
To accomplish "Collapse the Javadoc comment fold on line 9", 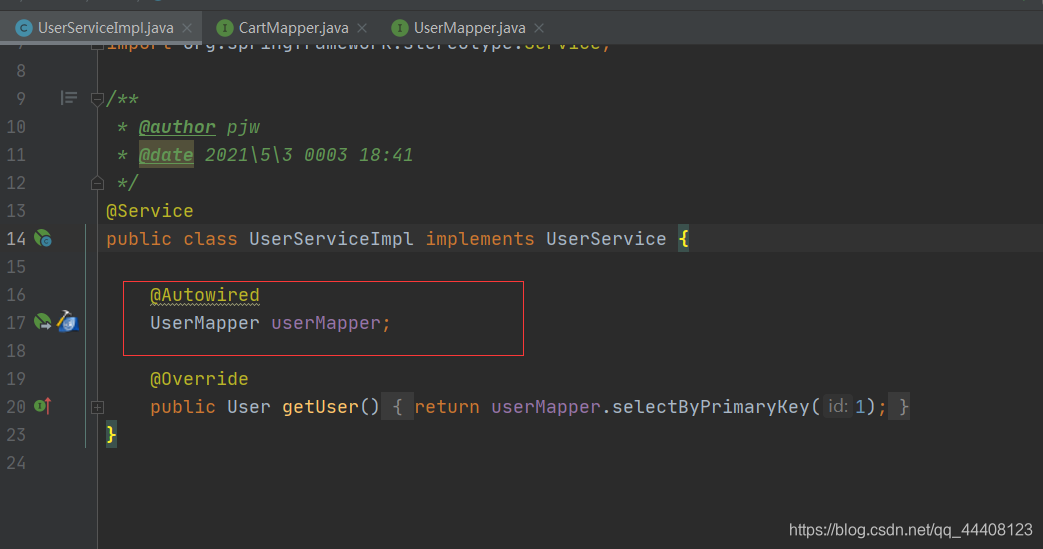I will point(97,100).
